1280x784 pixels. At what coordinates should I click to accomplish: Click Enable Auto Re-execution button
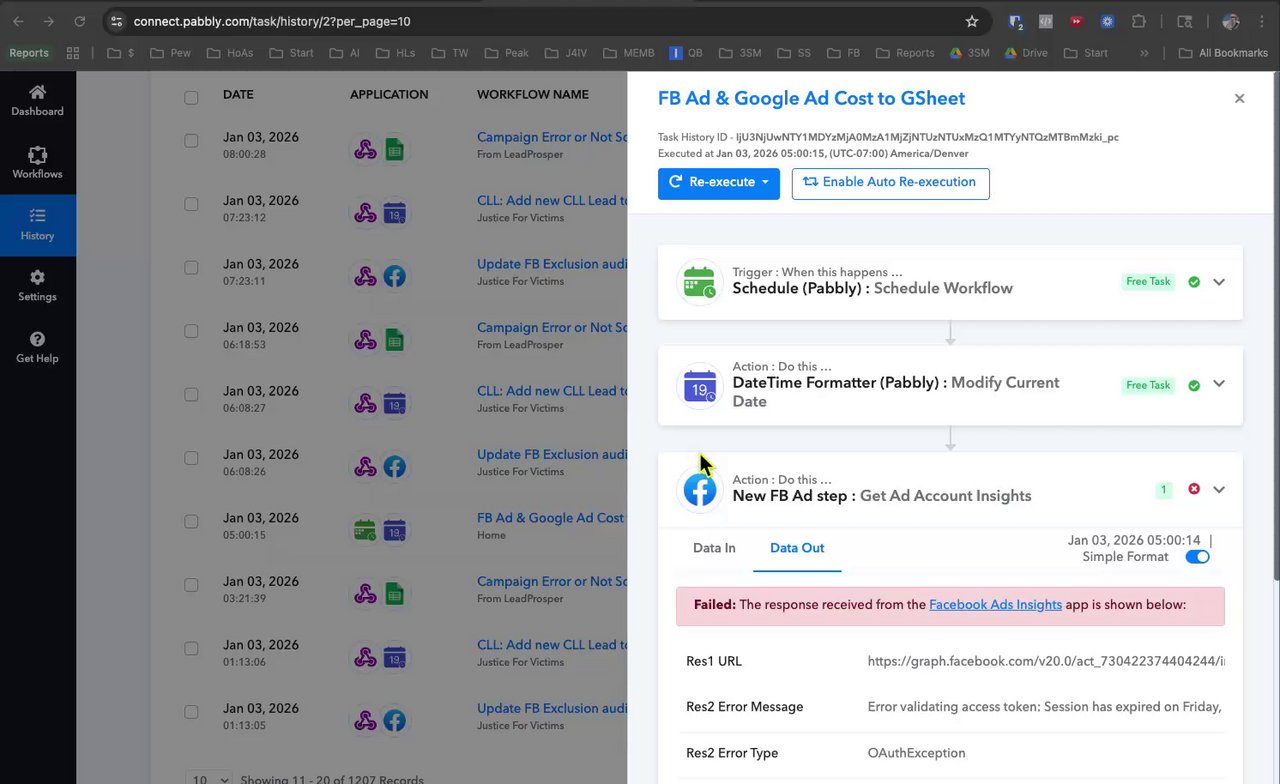[x=890, y=183]
